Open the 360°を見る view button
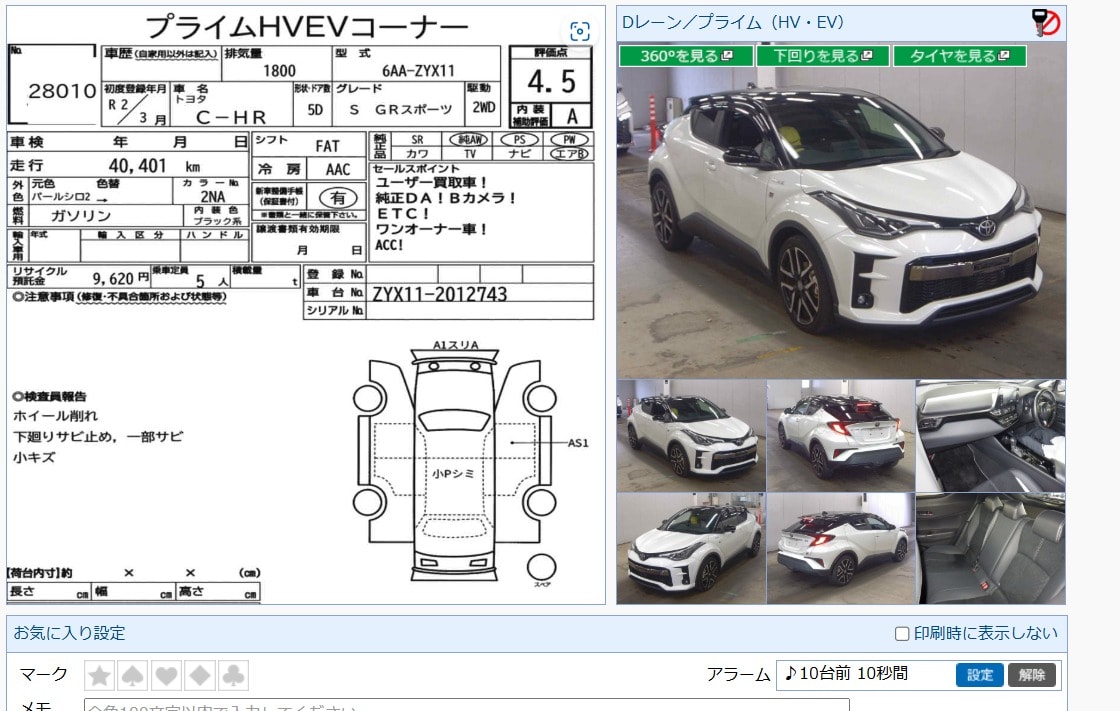The image size is (1120, 711). (686, 56)
